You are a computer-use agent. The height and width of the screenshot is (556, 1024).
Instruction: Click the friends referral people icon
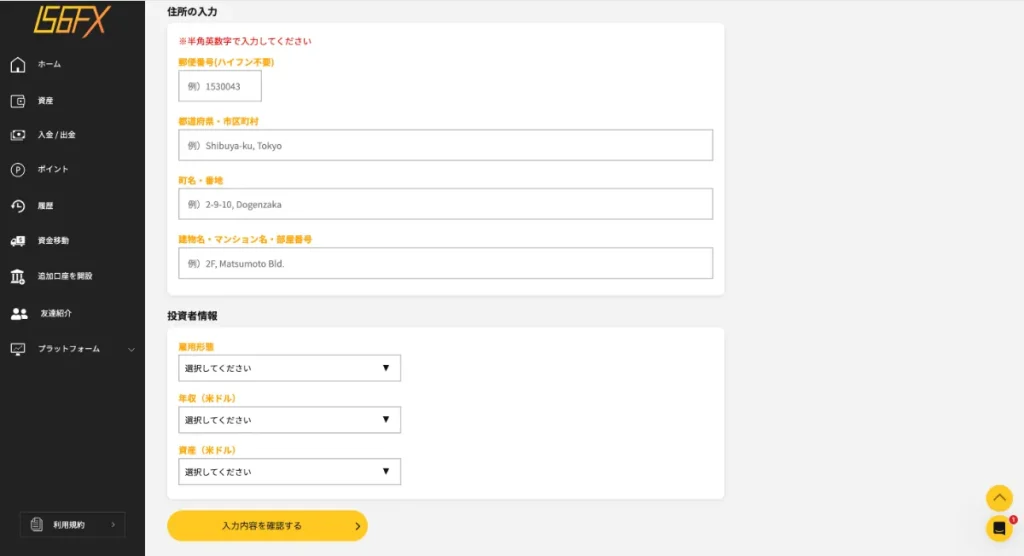(18, 314)
